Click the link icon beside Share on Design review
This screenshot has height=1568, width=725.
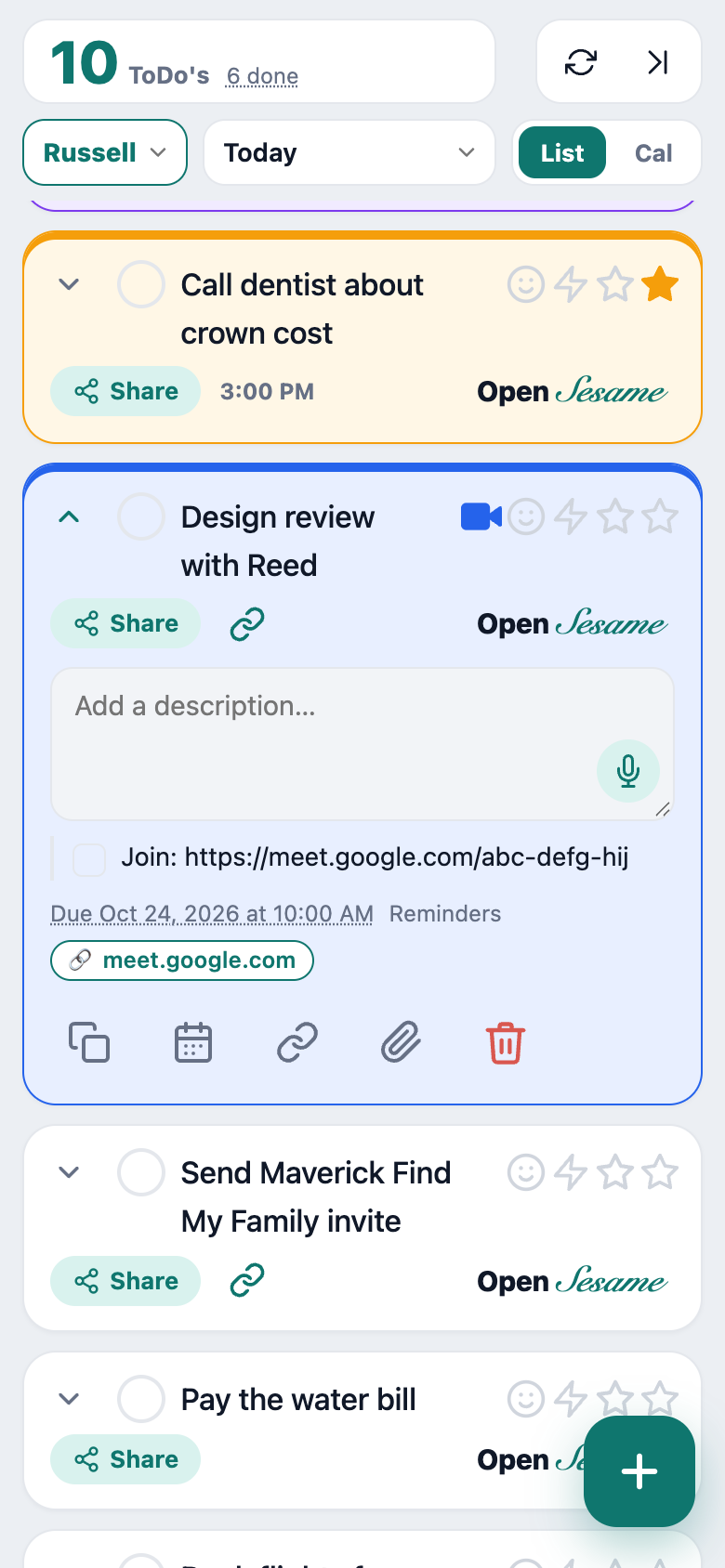(x=247, y=624)
